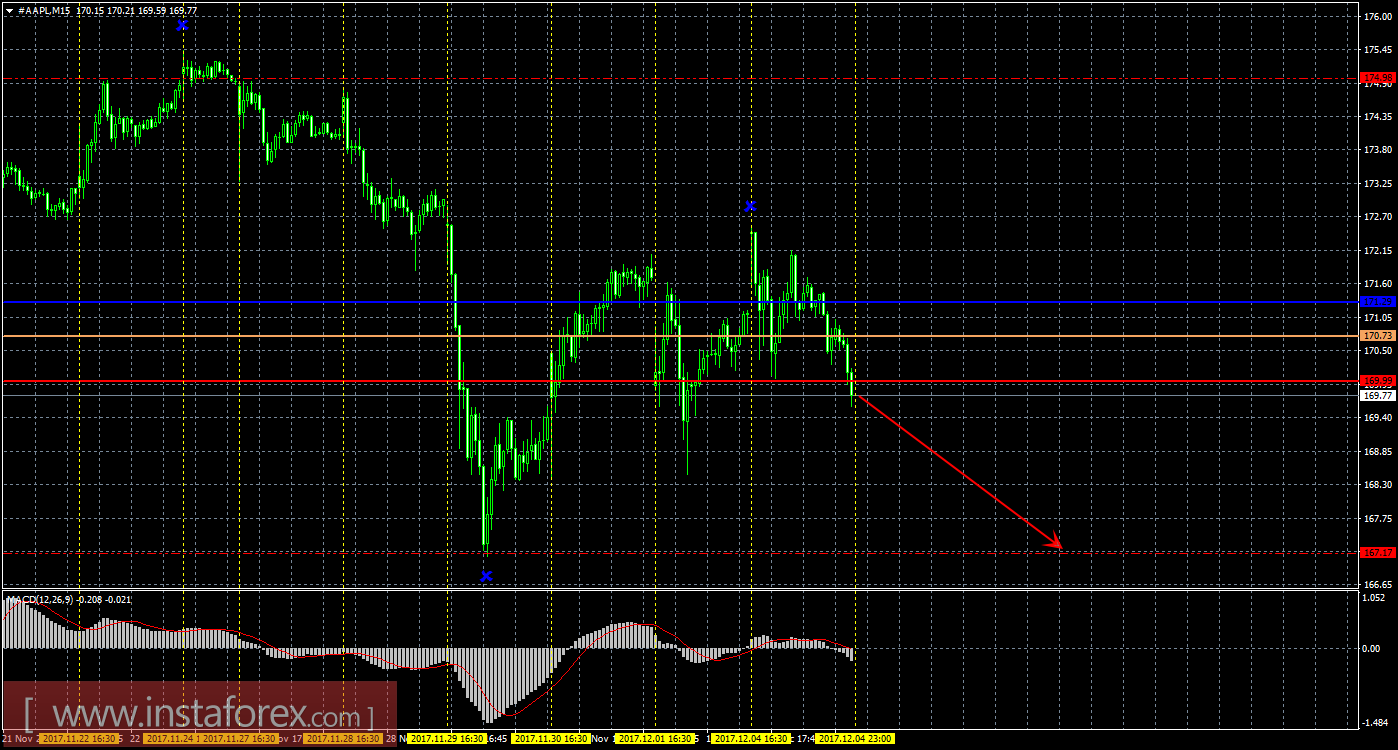Image resolution: width=1398 pixels, height=750 pixels.
Task: Click the 167.75 value on price scale
Action: coord(1379,518)
